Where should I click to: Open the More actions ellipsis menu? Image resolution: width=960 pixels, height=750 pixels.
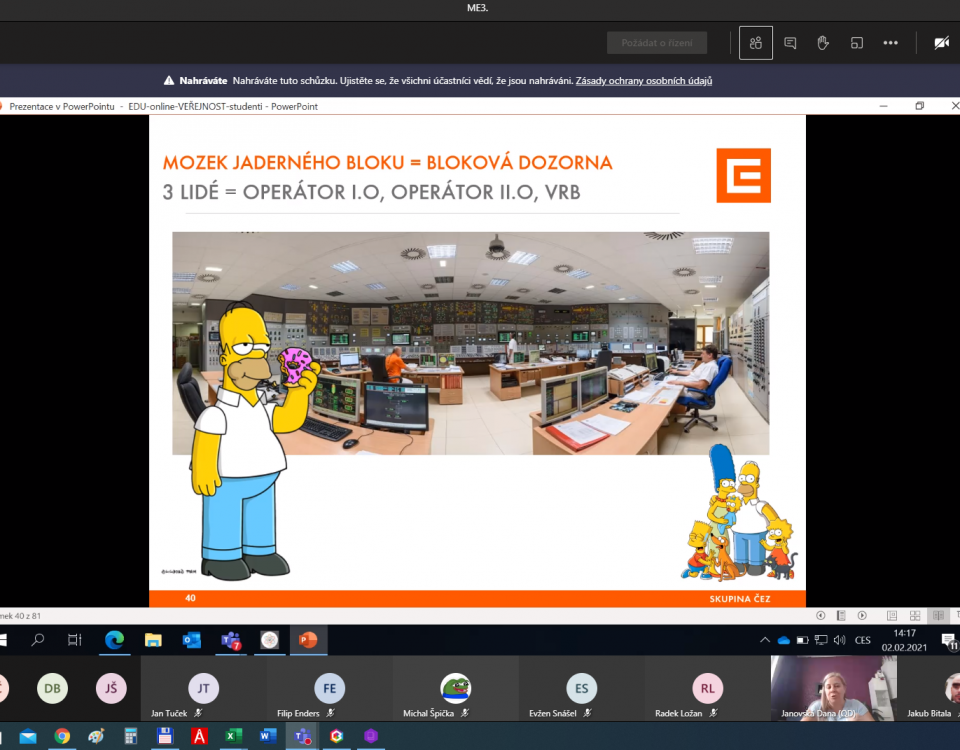[x=890, y=43]
